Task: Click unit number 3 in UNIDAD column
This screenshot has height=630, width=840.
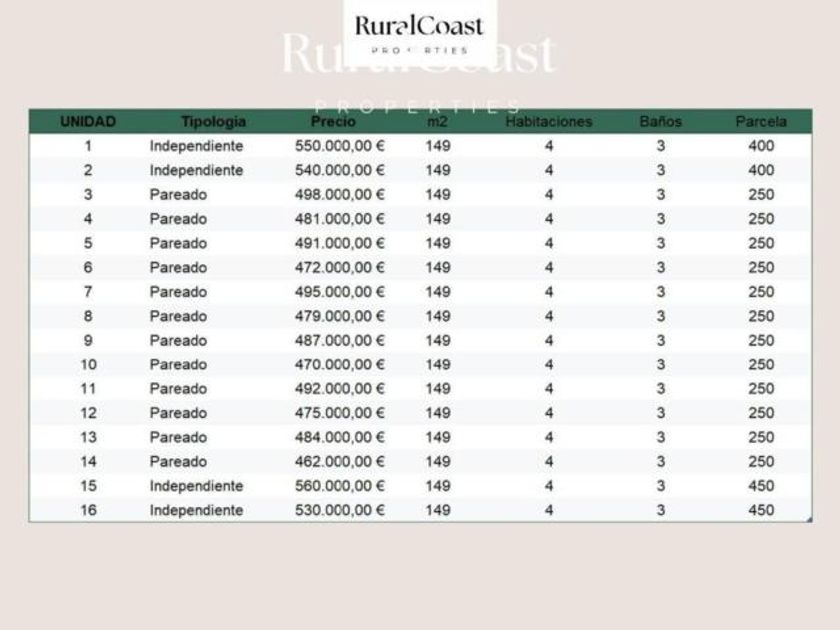Action: click(x=88, y=194)
